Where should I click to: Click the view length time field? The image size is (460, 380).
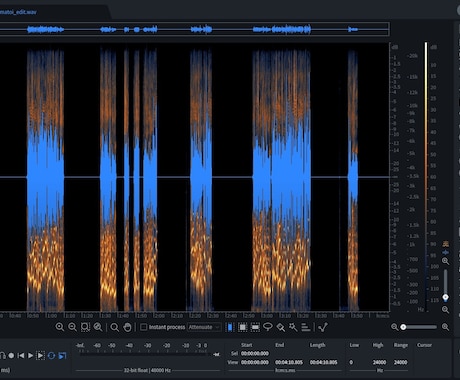[x=323, y=362]
